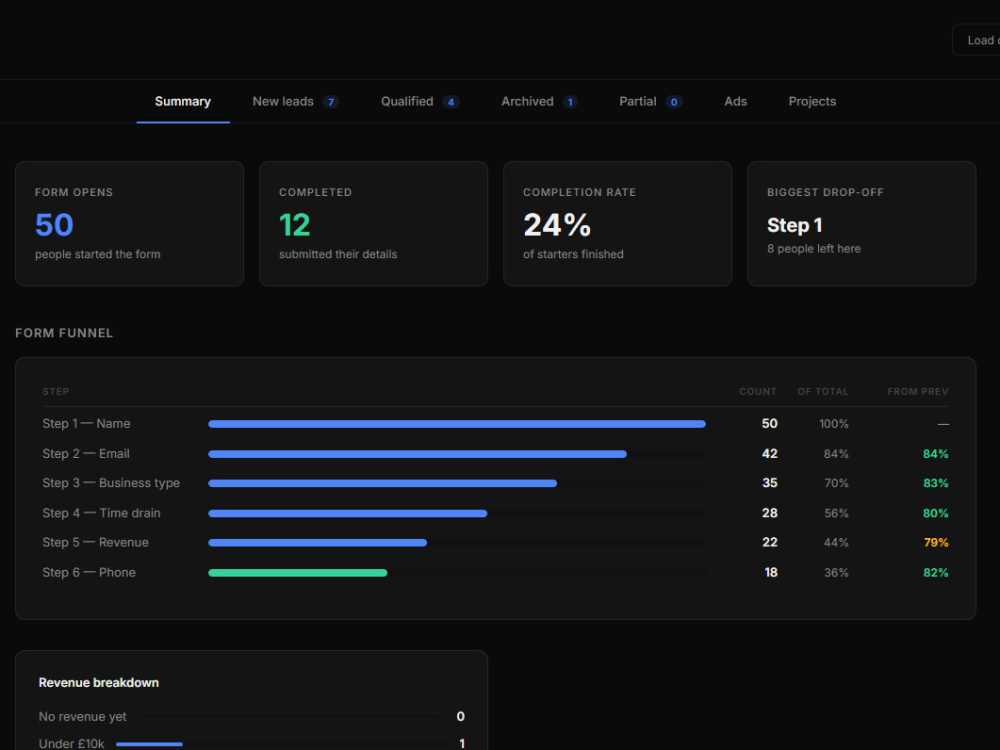Click the Step 3 — Business type bar
Viewport: 1000px width, 750px height.
pos(383,483)
